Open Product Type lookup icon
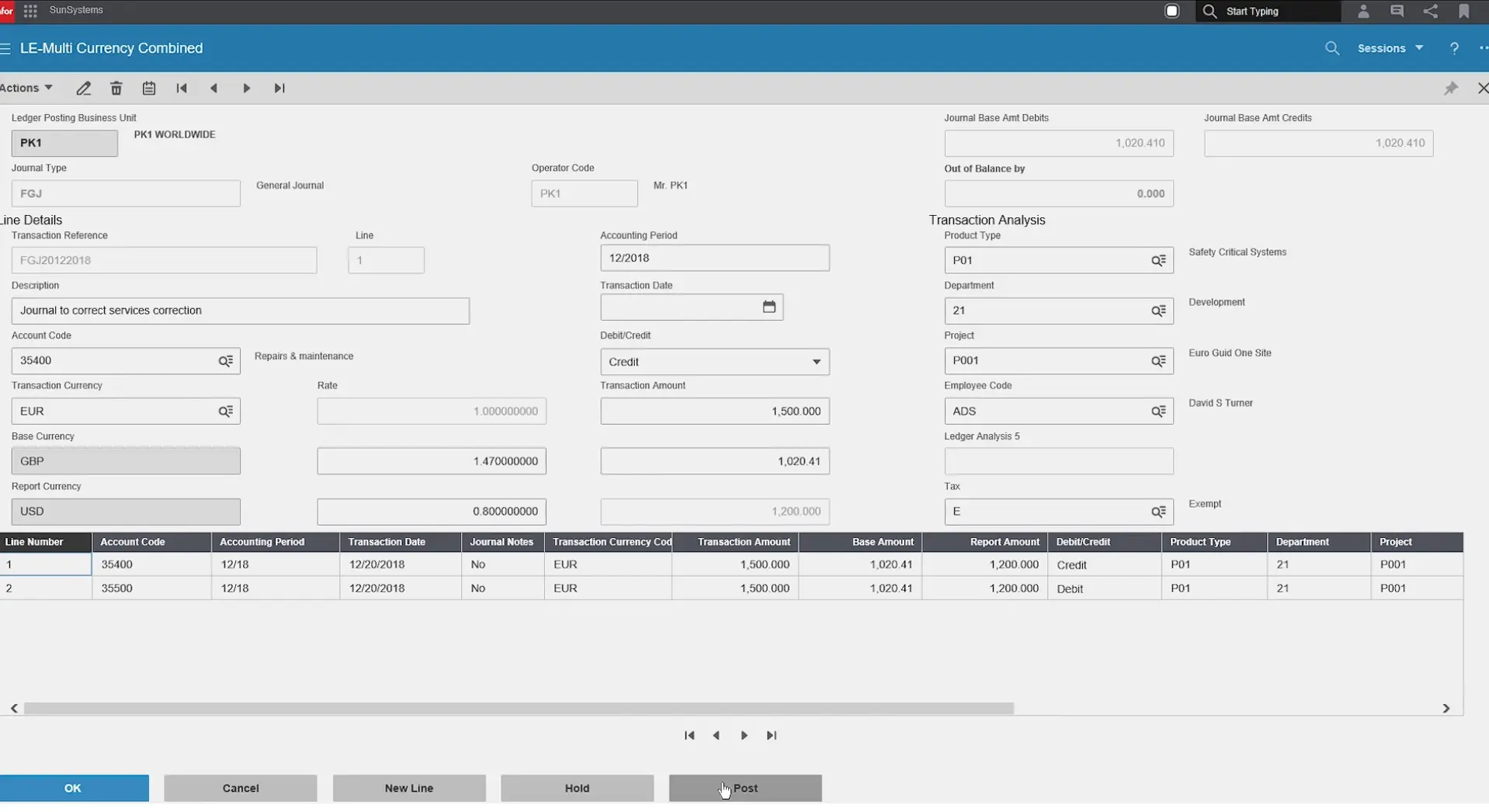Image resolution: width=1489 pixels, height=812 pixels. (x=1158, y=261)
